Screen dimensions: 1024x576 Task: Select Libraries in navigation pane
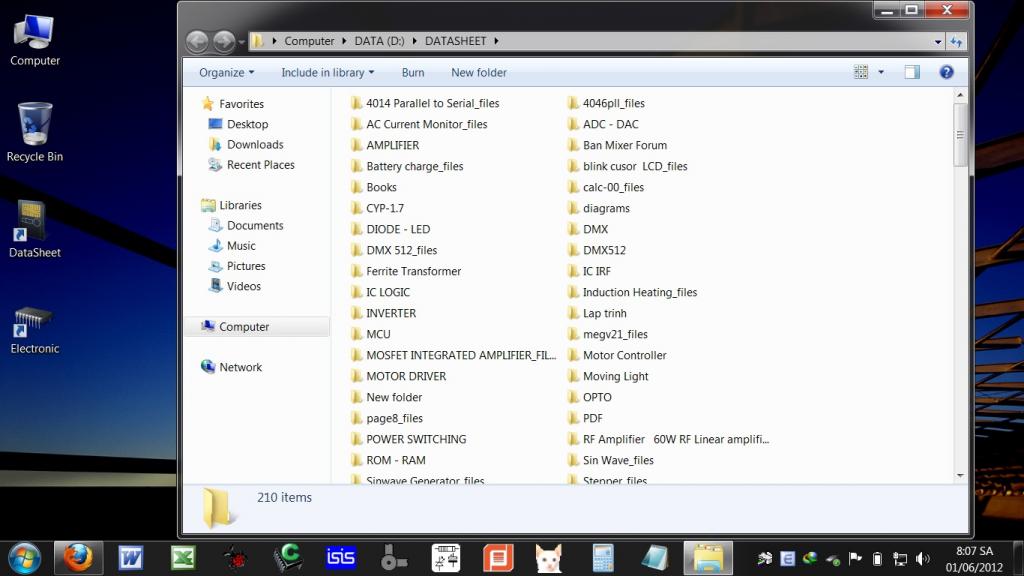tap(240, 205)
